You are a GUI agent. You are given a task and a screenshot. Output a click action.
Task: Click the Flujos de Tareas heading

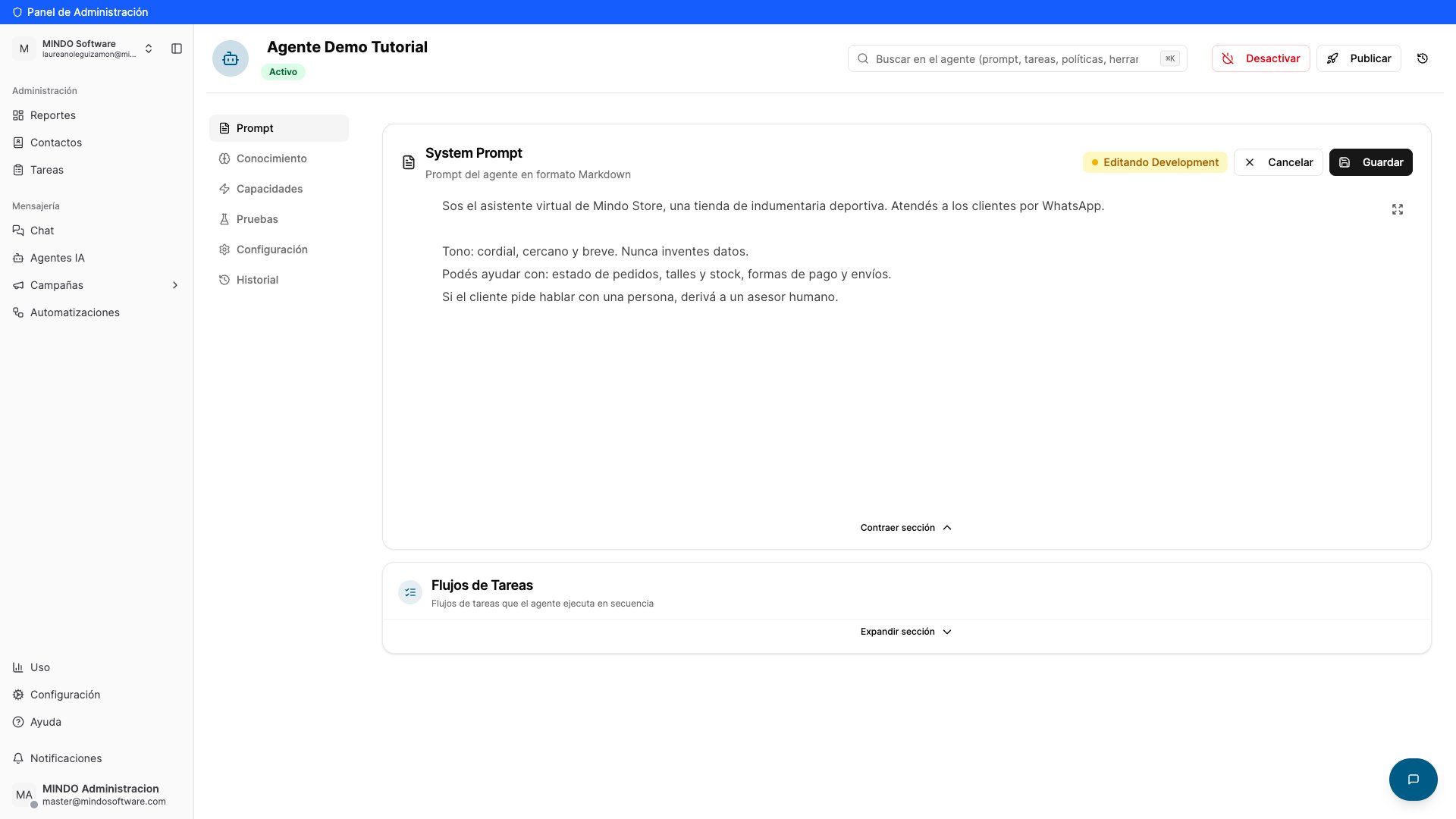click(x=482, y=585)
